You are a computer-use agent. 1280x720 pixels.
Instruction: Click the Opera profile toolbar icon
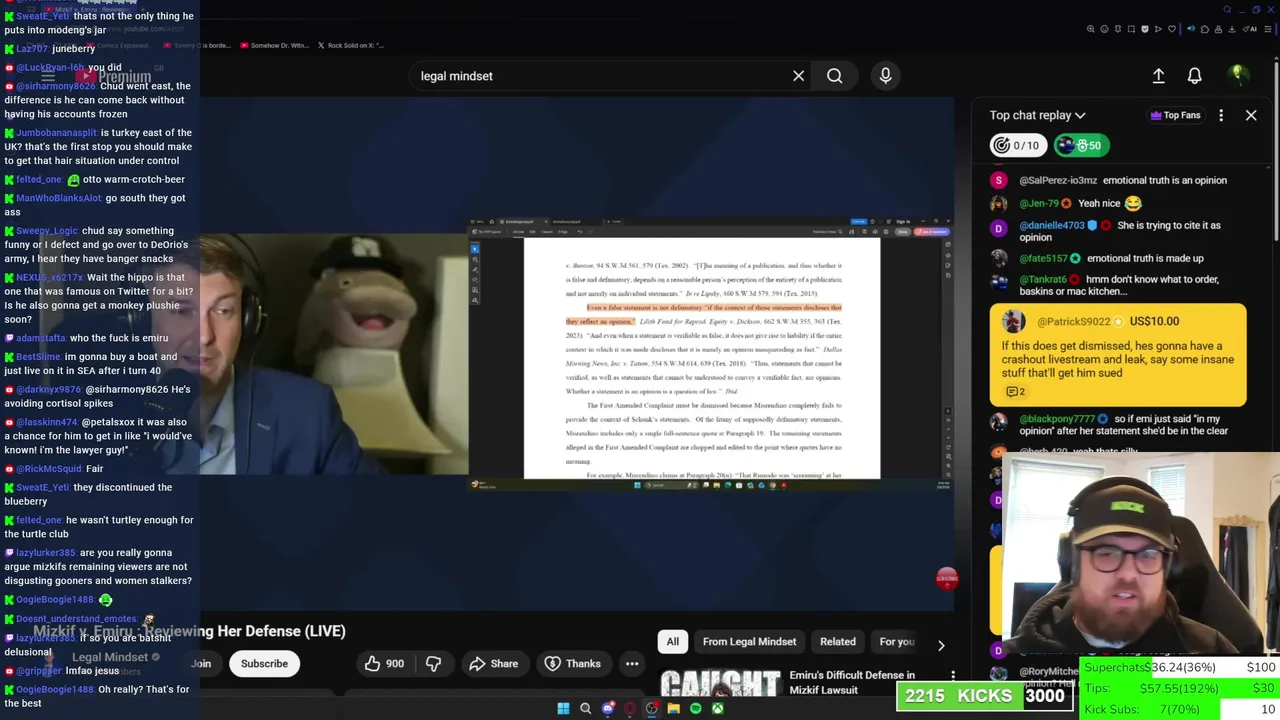coord(1218,29)
